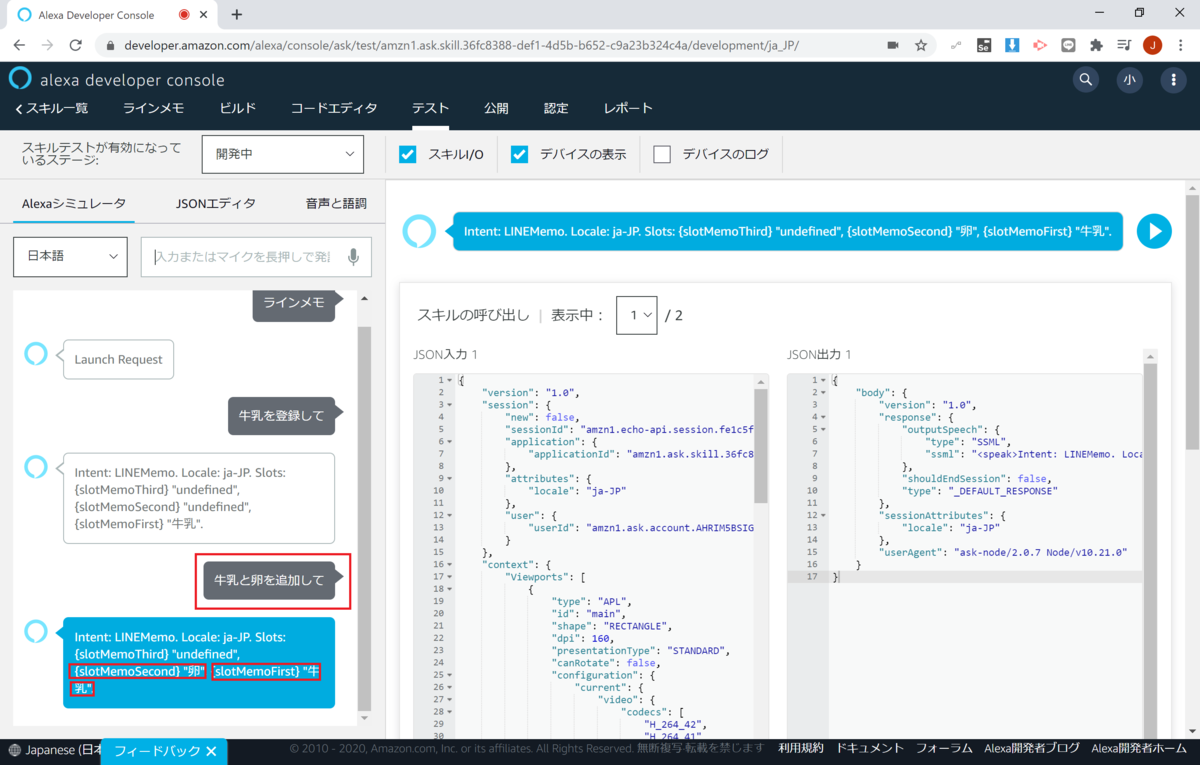Select the Launch Request response bubble

[118, 359]
